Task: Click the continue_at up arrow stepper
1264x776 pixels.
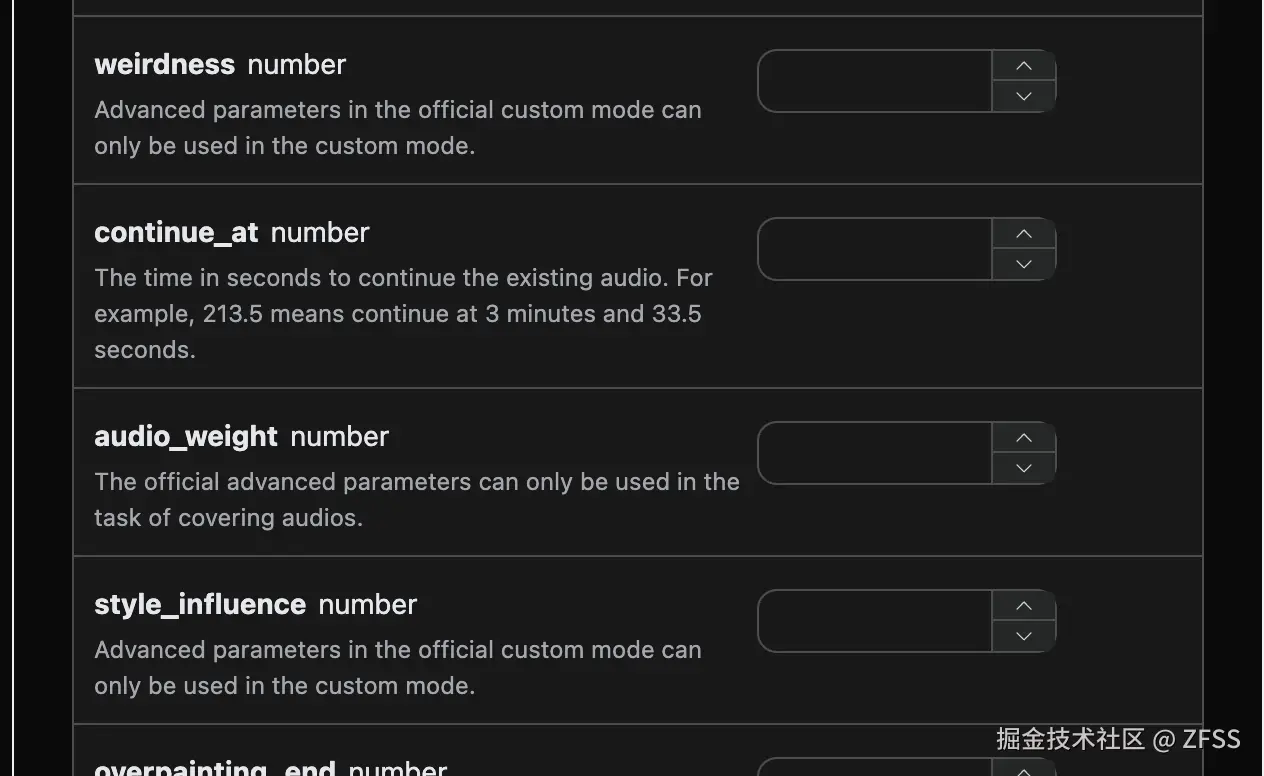Action: point(1023,234)
